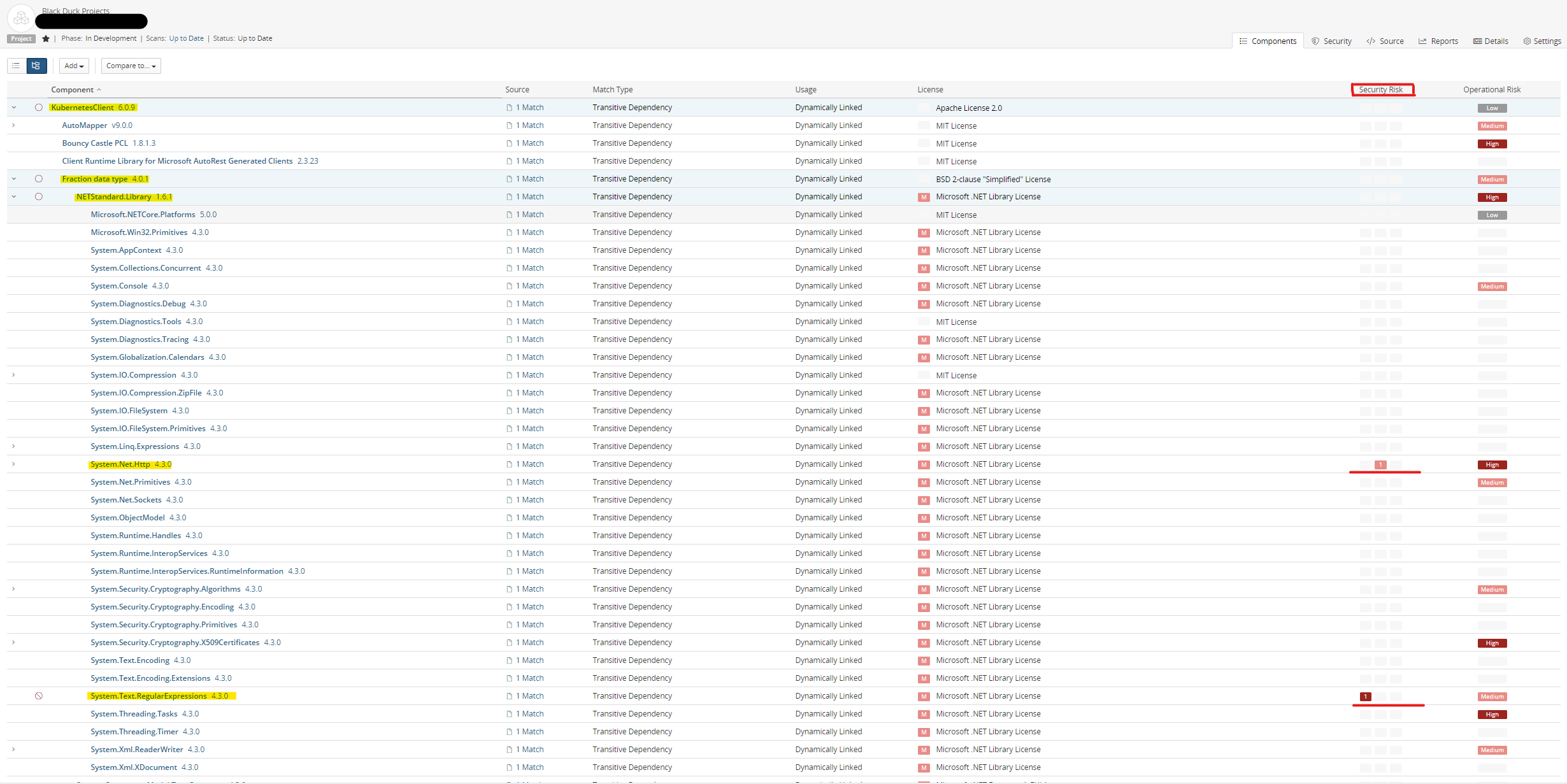
Task: Click Microsoft license badge for System.Console
Action: pyautogui.click(x=924, y=287)
